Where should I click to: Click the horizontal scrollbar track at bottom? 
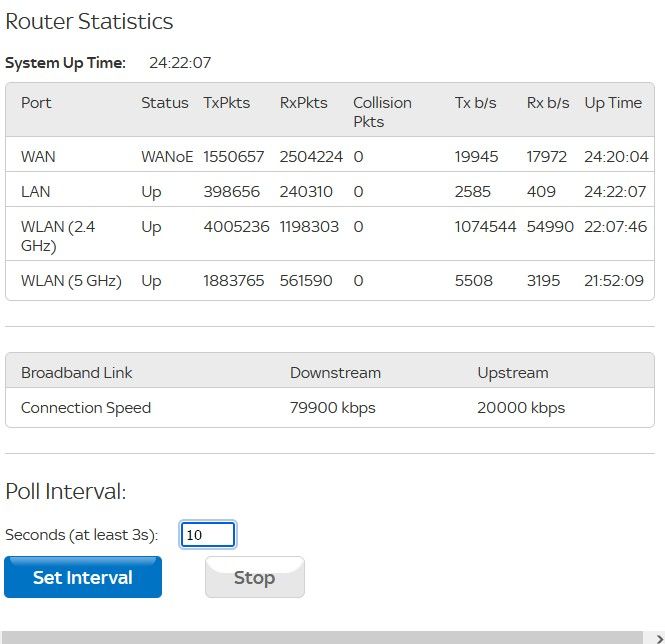coord(320,638)
